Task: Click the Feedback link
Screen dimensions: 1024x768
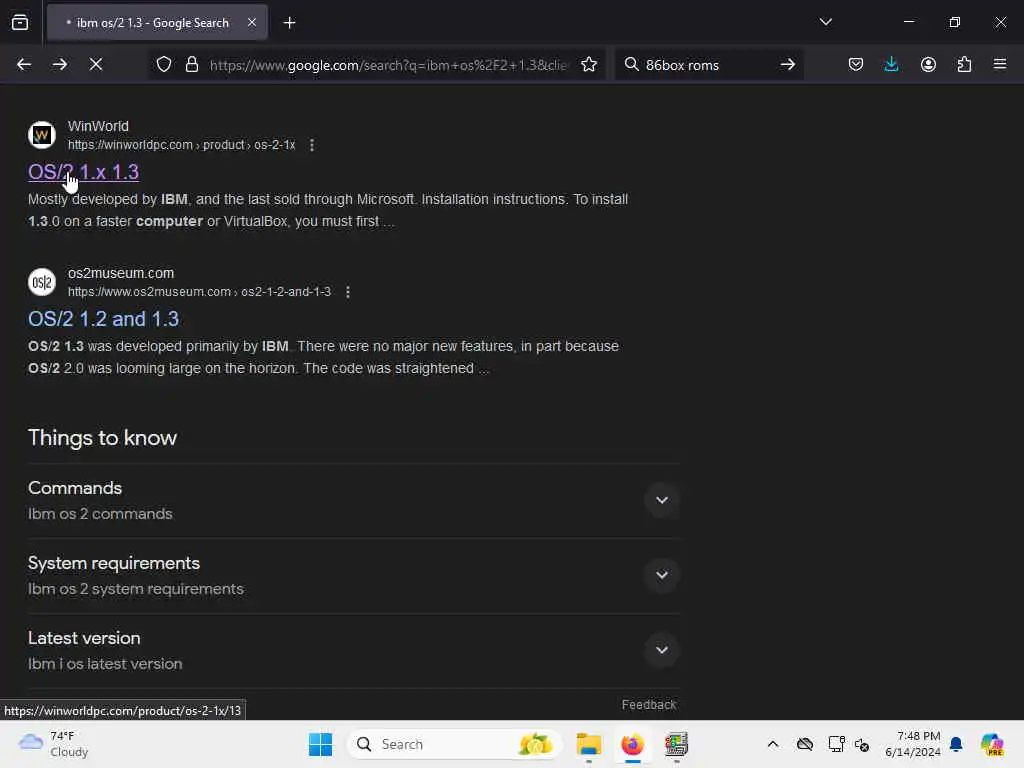Action: click(648, 705)
